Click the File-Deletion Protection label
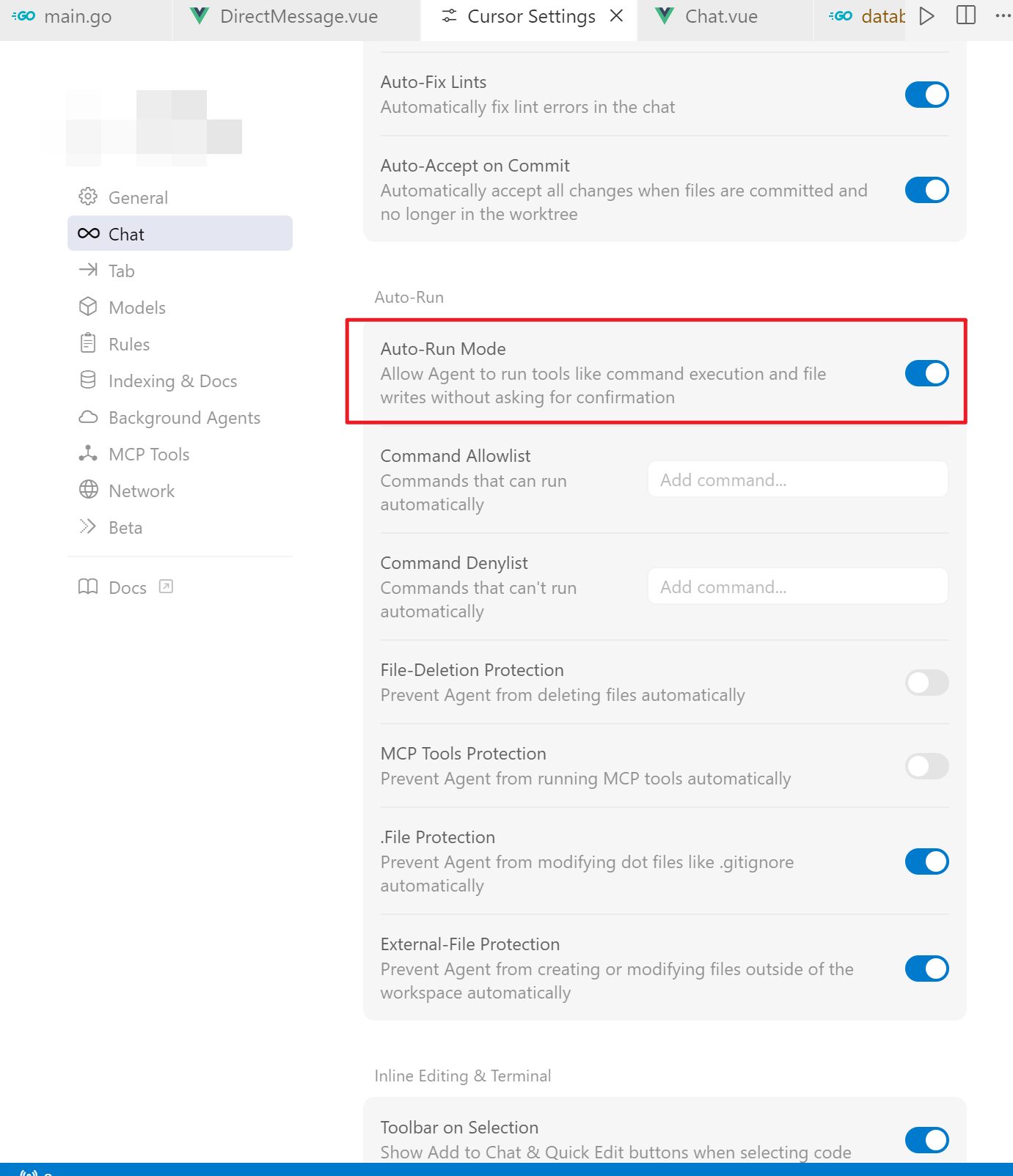The image size is (1013, 1176). (472, 669)
